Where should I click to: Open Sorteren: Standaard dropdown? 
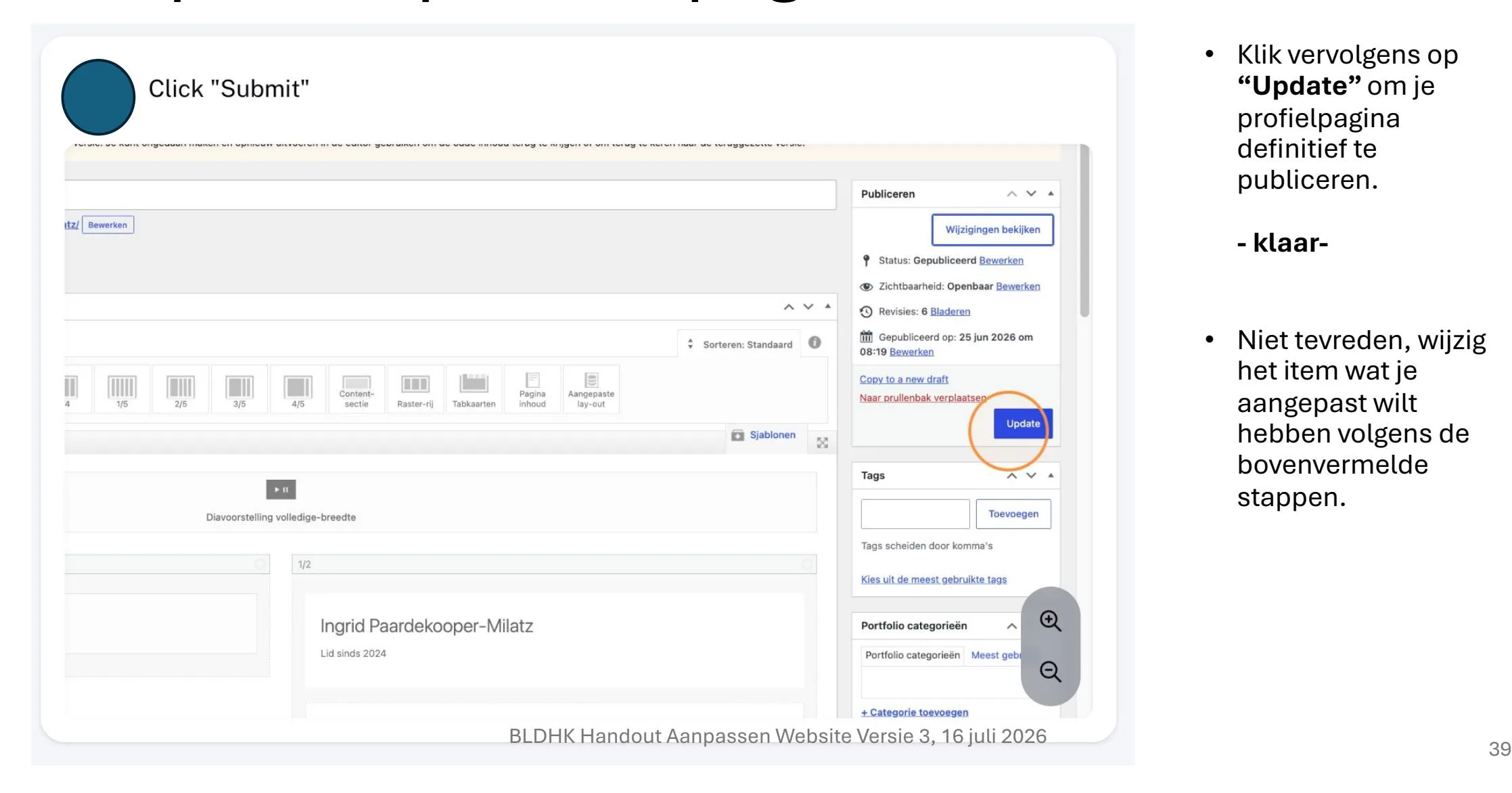pyautogui.click(x=740, y=344)
